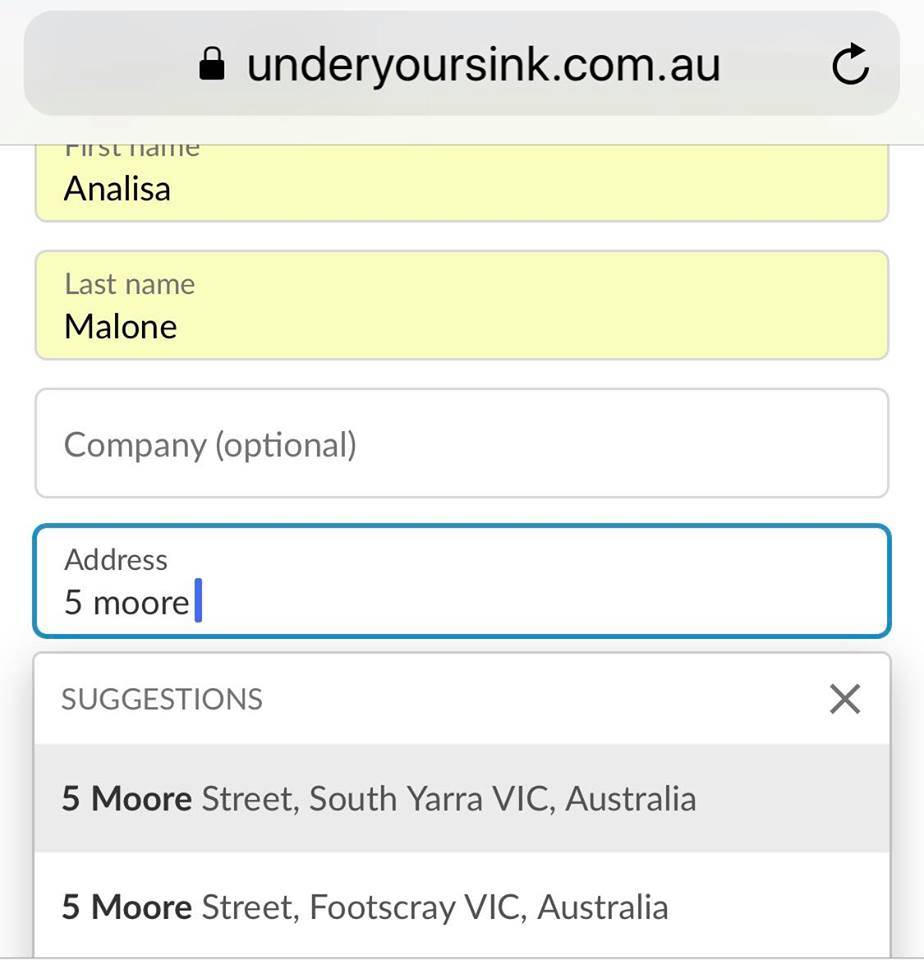Dismiss the address suggestions with the X
The width and height of the screenshot is (924, 960).
point(845,699)
